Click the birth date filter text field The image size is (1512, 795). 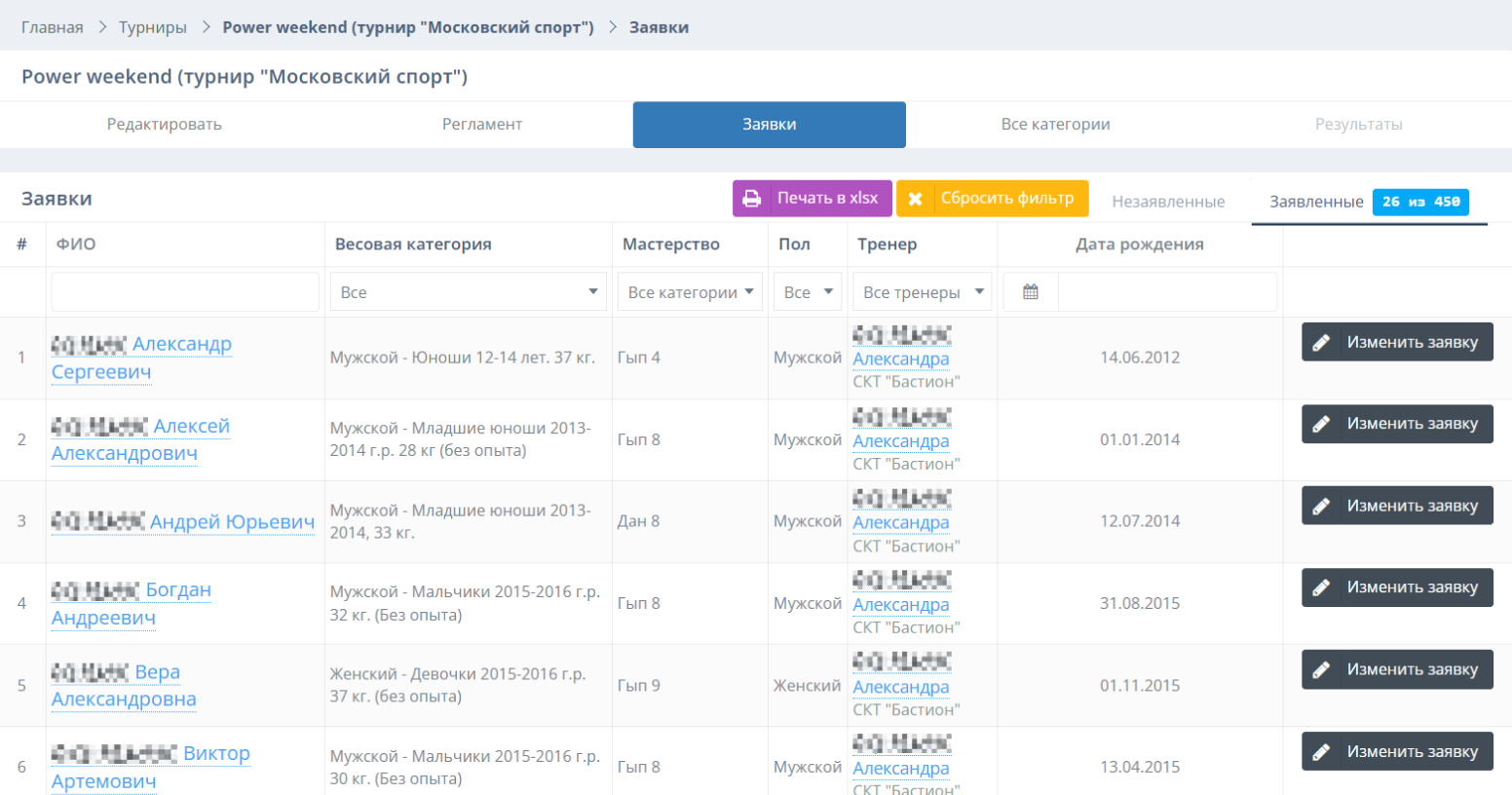click(x=1167, y=292)
